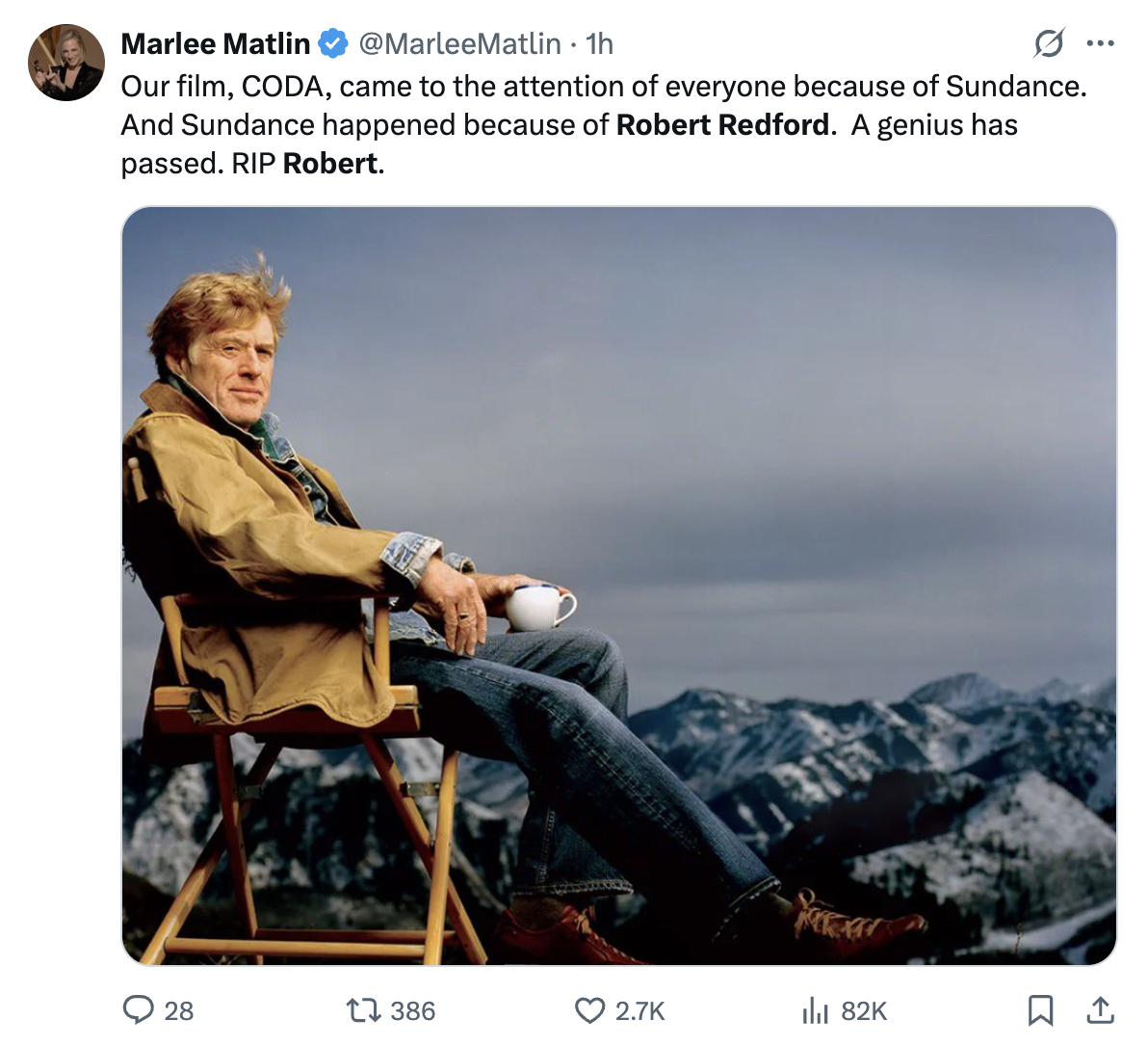Open the @MarleeMatlin handle link
The height and width of the screenshot is (1046, 1148).
tap(459, 43)
